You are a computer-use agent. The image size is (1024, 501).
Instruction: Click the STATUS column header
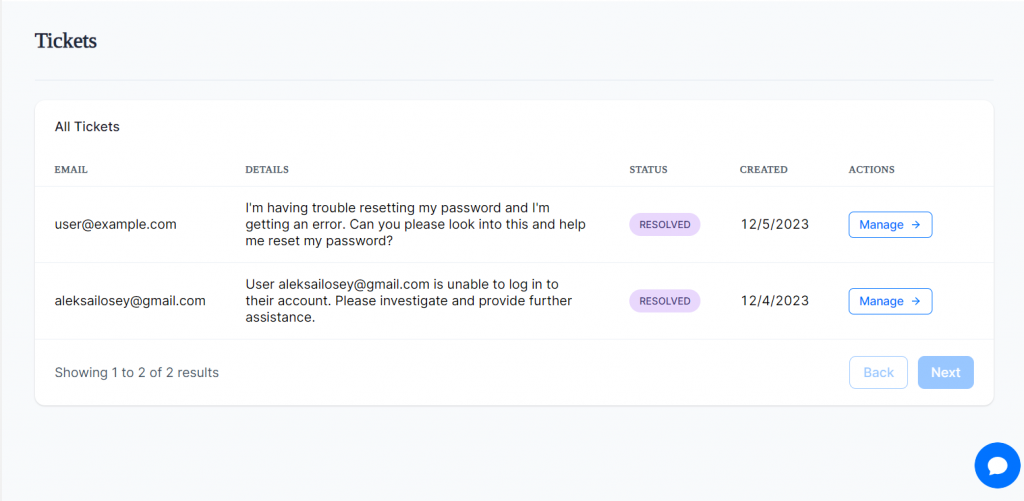point(648,170)
